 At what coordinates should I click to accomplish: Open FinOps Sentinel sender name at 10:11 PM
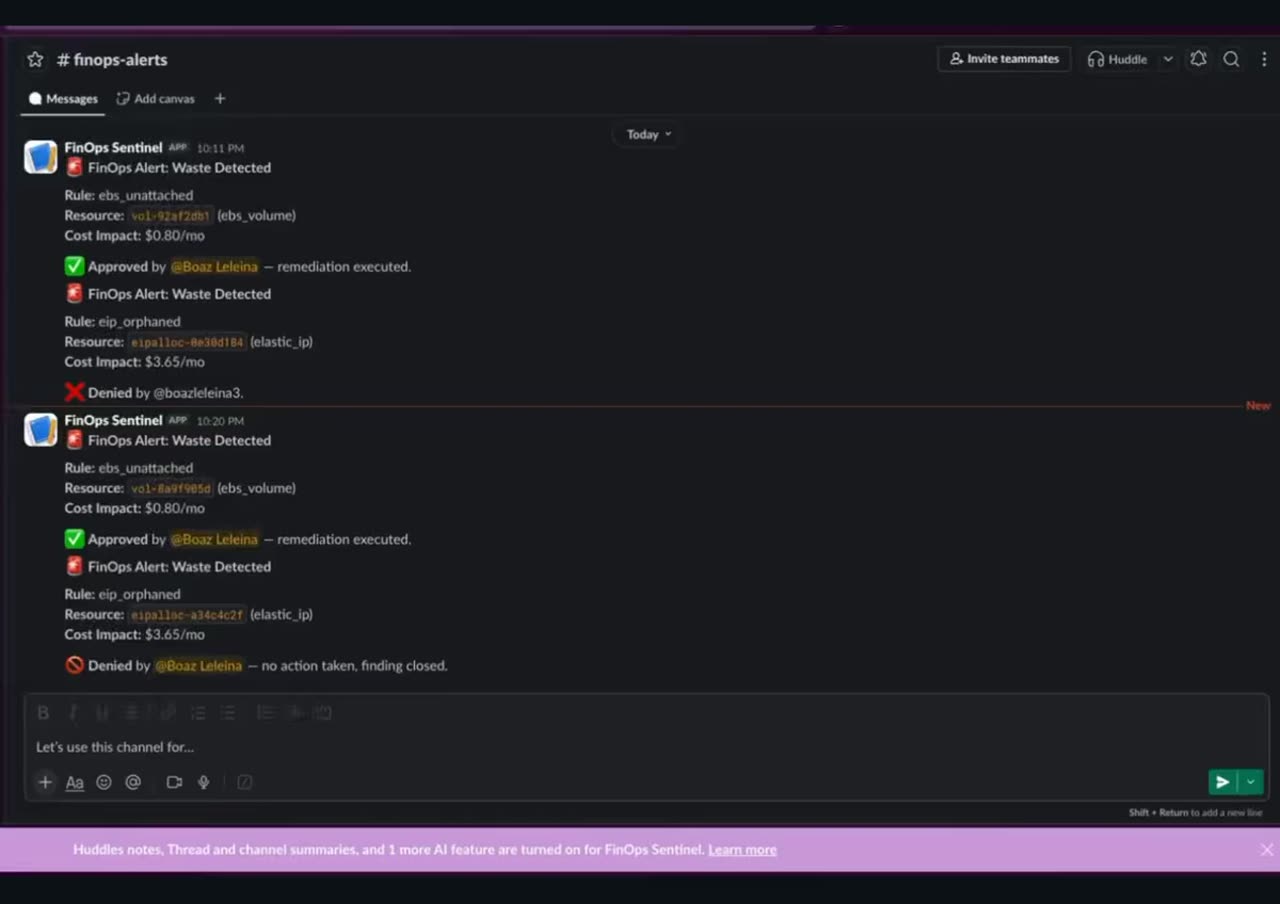click(113, 148)
